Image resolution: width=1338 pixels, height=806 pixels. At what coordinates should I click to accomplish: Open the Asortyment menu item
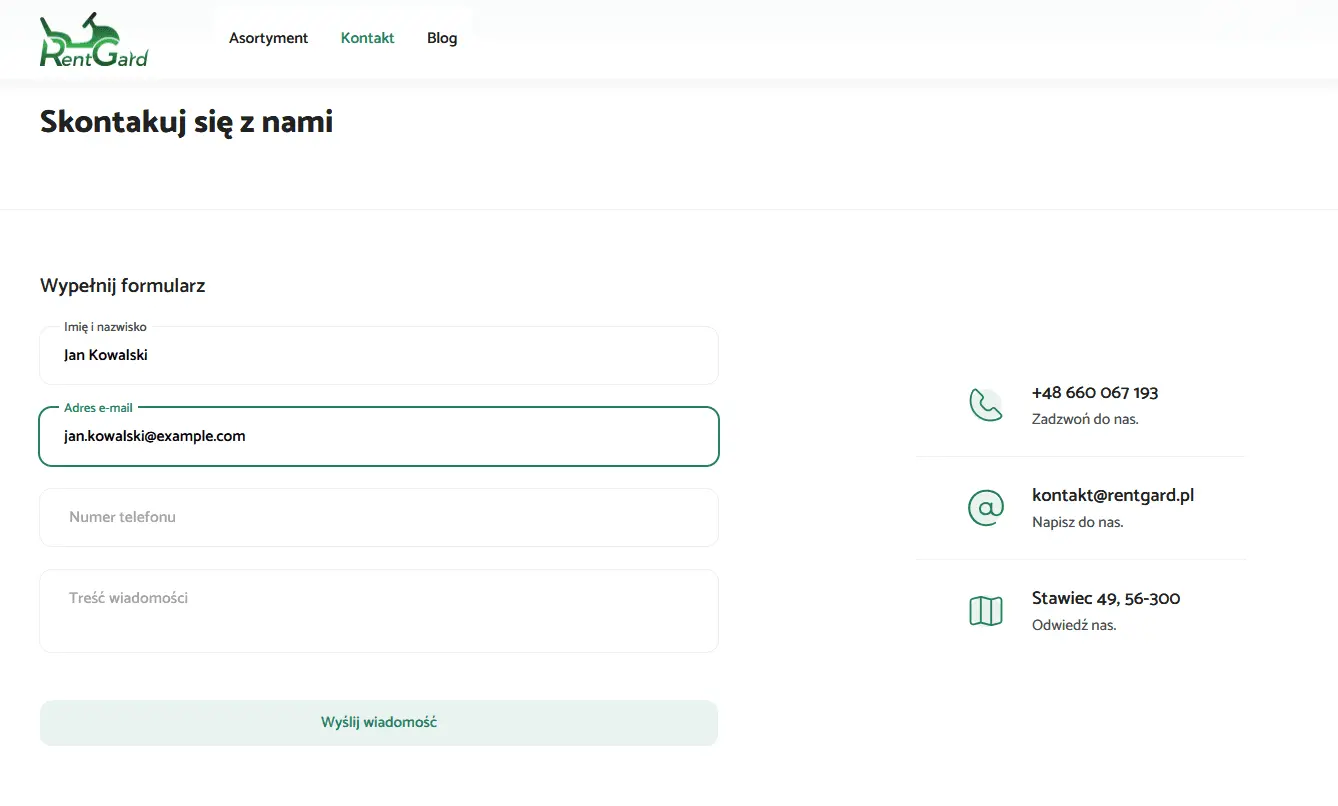pos(268,38)
